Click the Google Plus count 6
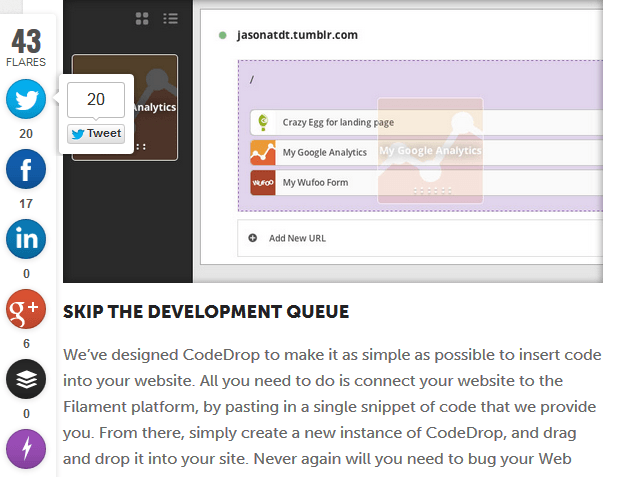The width and height of the screenshot is (638, 477). [x=26, y=344]
